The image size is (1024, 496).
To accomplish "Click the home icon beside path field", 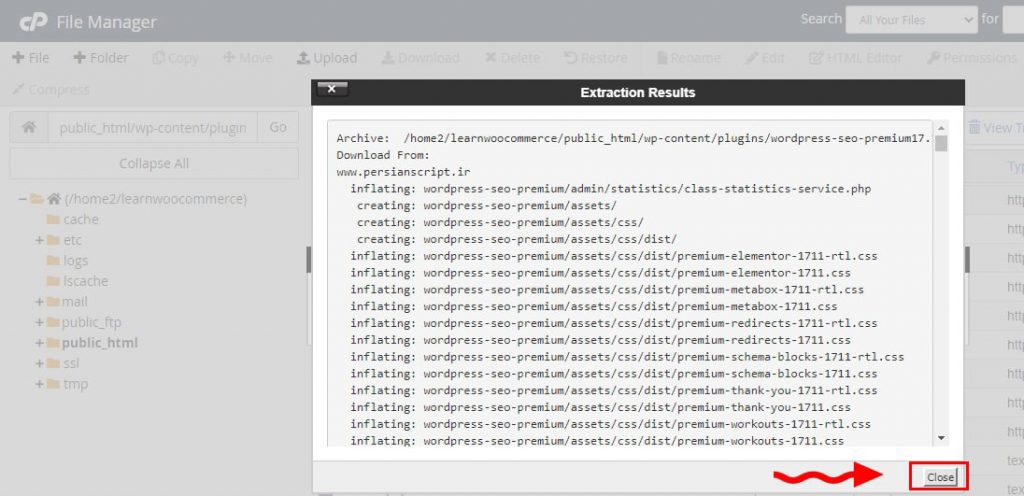I will tap(29, 128).
